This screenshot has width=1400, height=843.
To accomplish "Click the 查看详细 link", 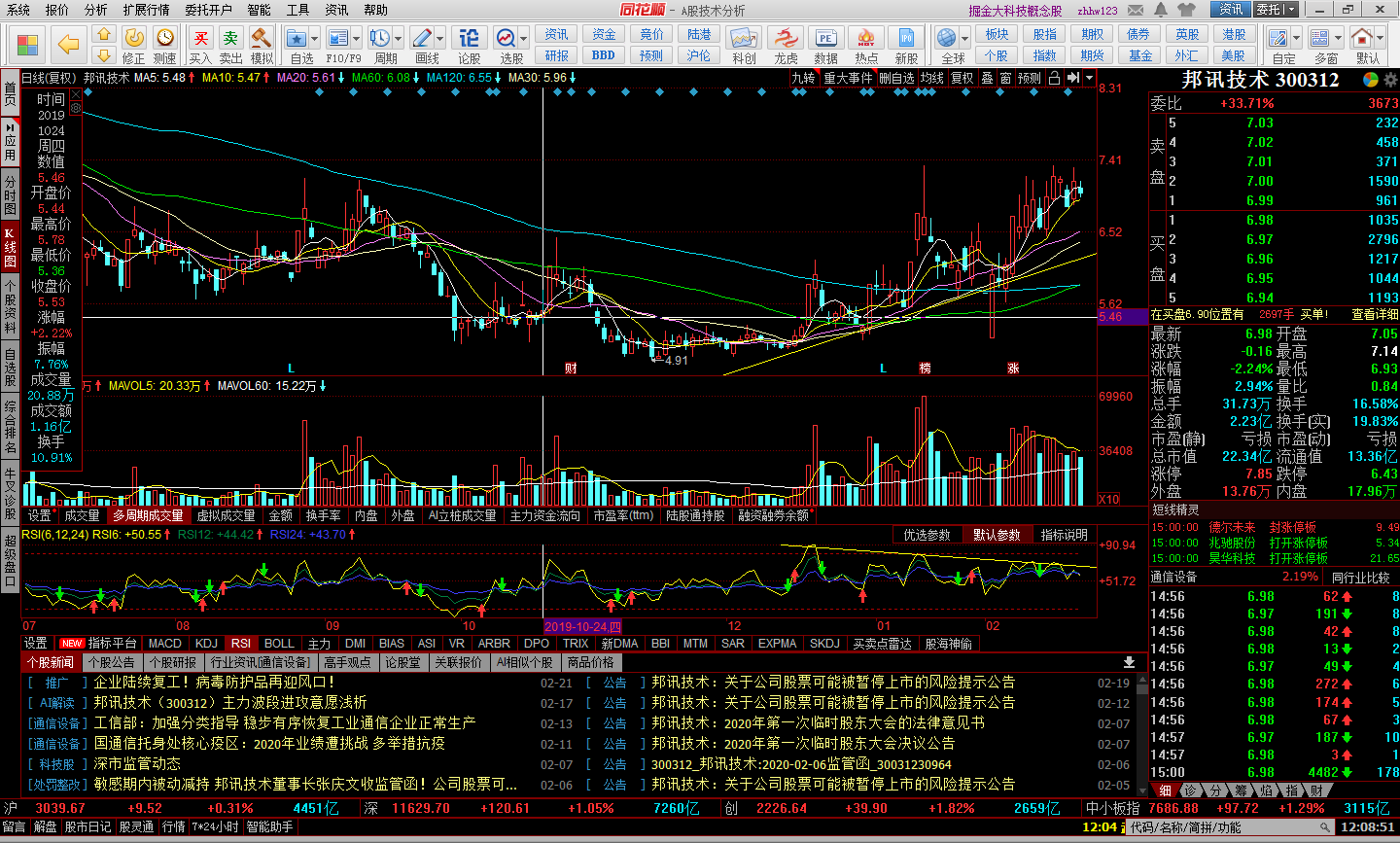I will pos(1375,314).
